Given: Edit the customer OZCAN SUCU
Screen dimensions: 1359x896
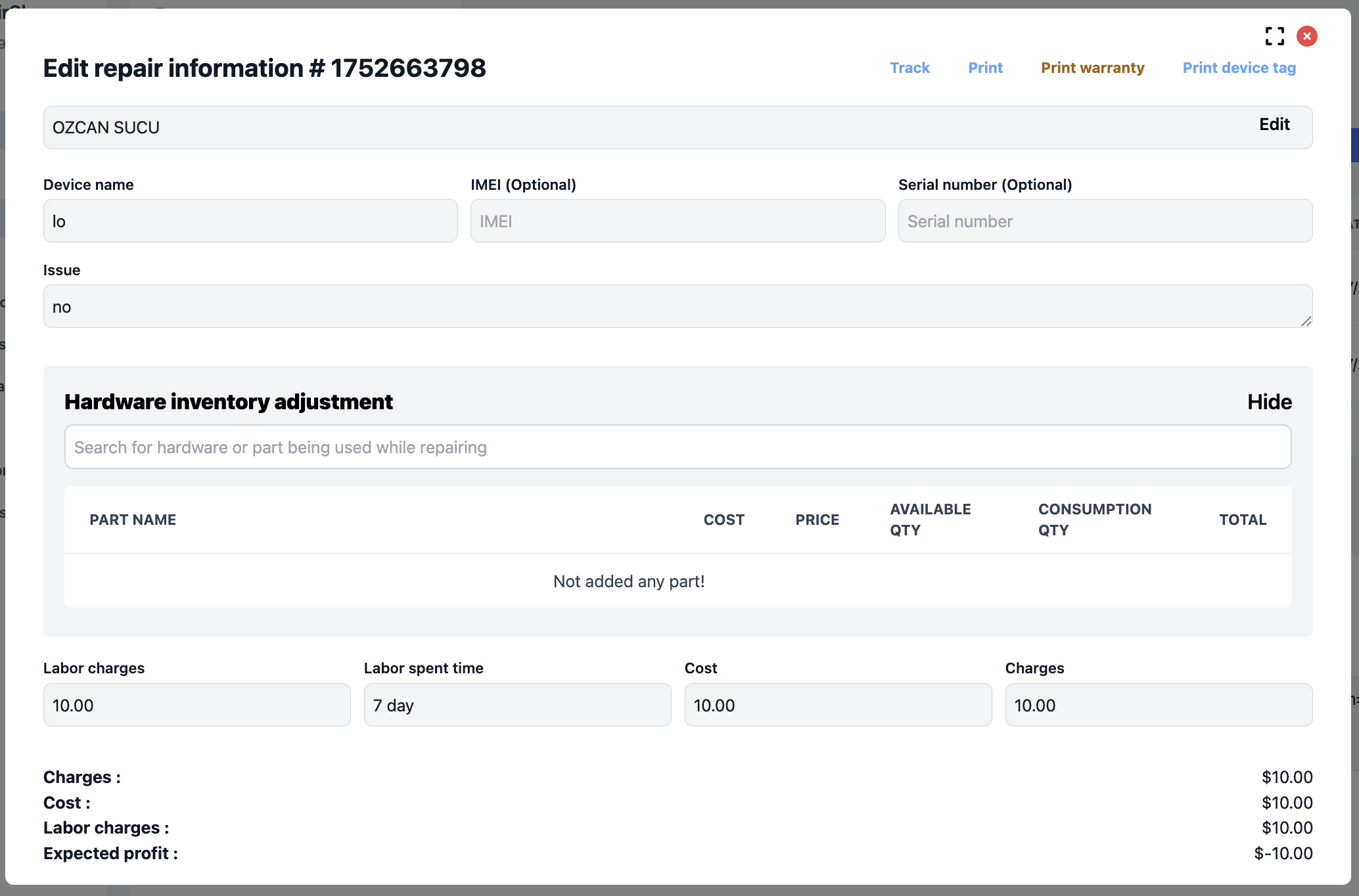Looking at the screenshot, I should coord(1274,125).
